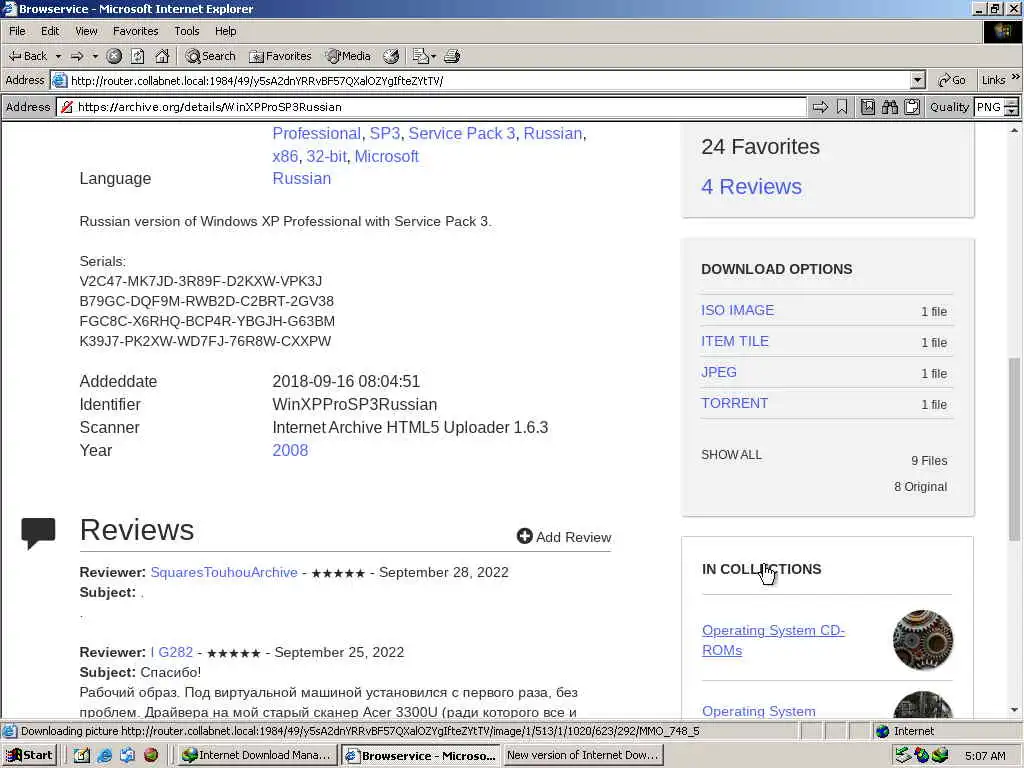Open the Edit menu
1024x768 pixels.
50,31
